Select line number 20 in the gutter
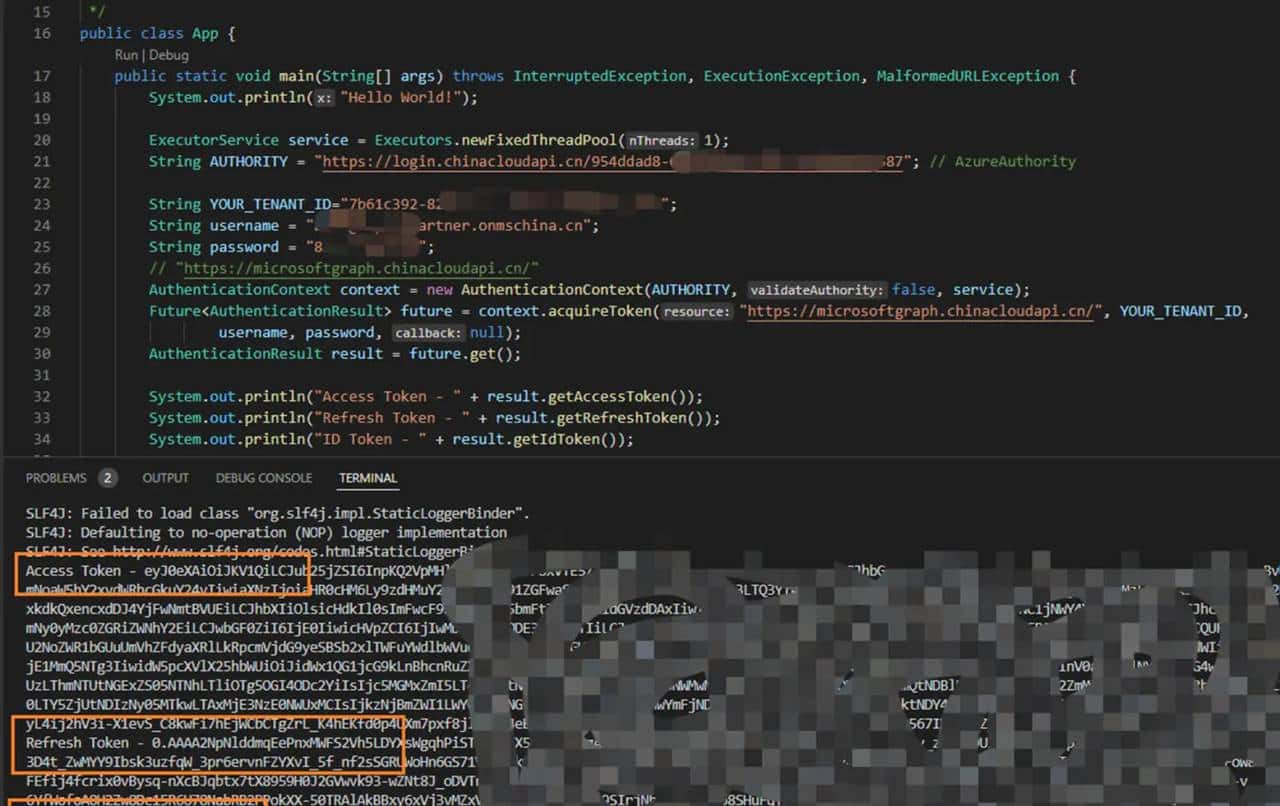Image resolution: width=1280 pixels, height=806 pixels. point(42,140)
